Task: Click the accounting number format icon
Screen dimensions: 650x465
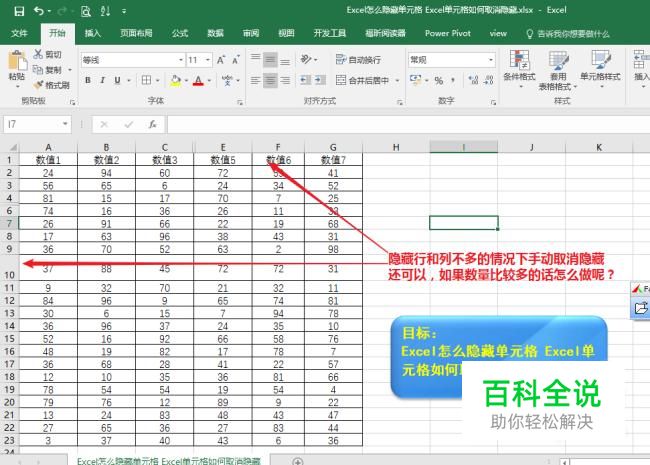Action: click(415, 80)
